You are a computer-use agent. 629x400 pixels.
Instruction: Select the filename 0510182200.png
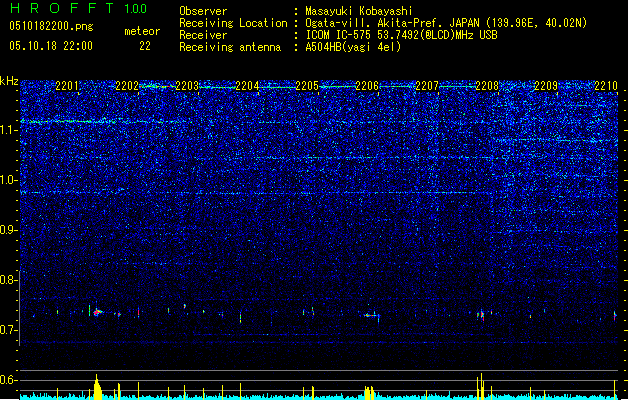[51, 27]
